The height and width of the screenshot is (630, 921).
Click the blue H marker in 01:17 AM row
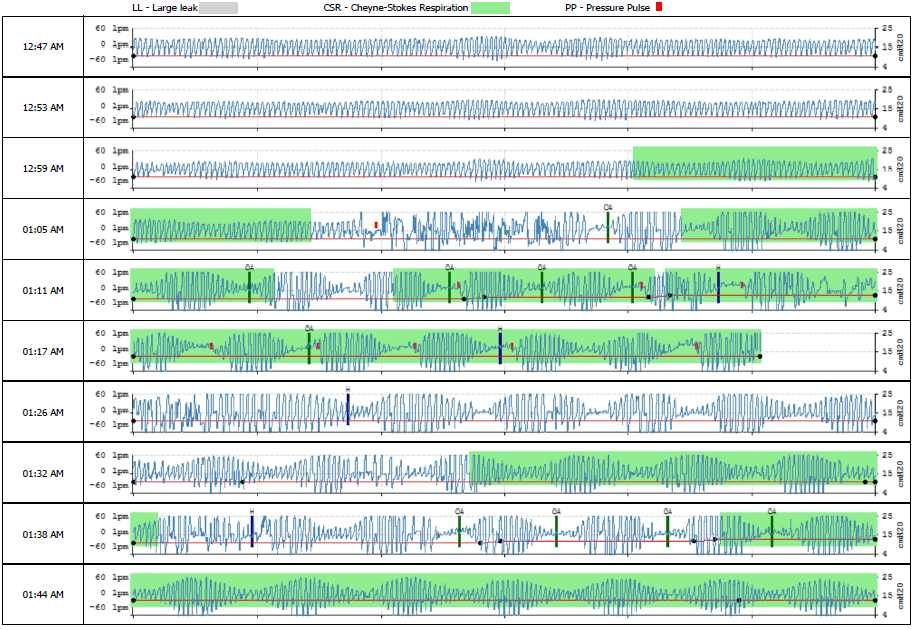(x=500, y=346)
